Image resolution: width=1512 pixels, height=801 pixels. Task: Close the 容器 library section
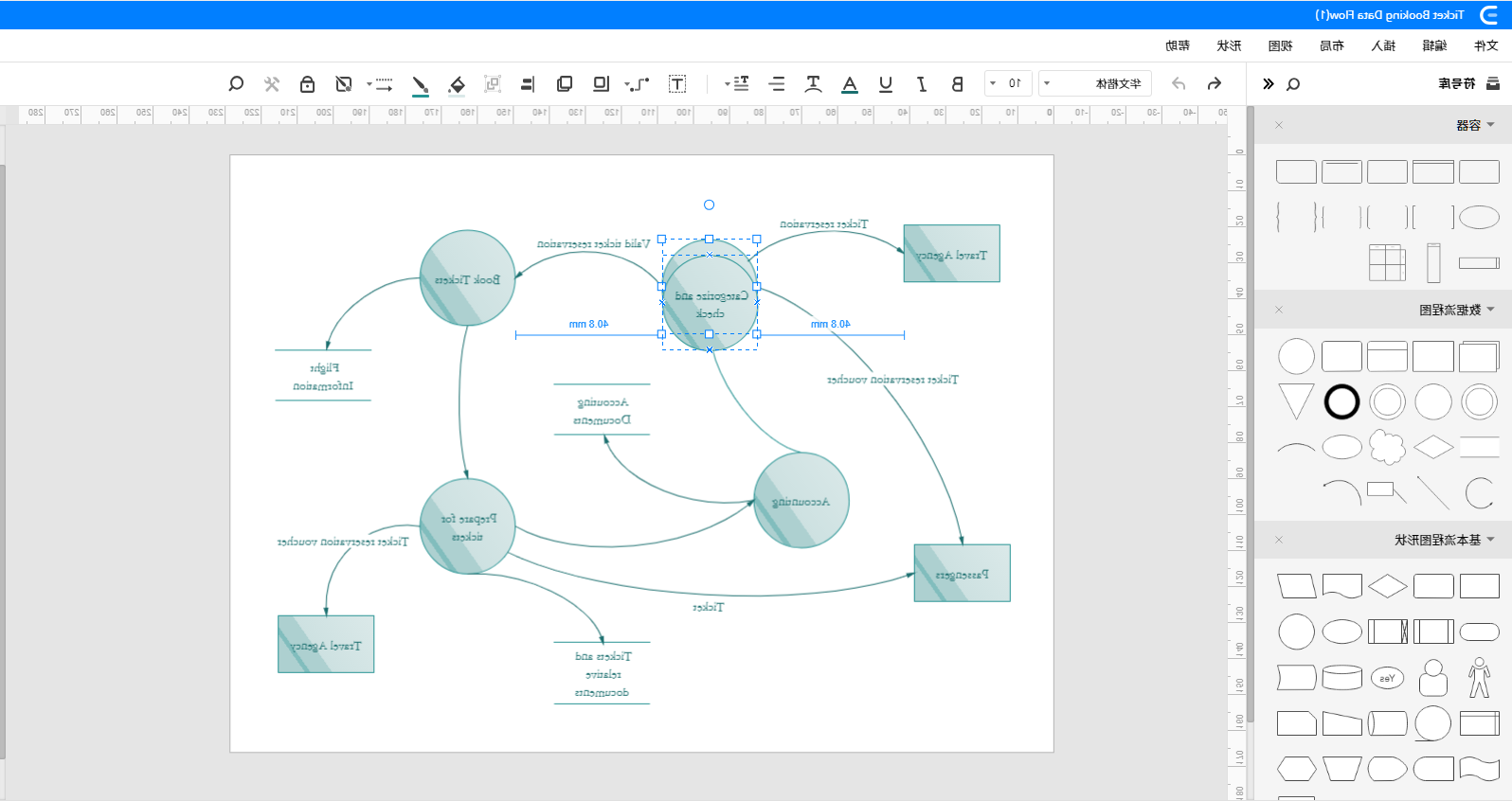(x=1279, y=125)
